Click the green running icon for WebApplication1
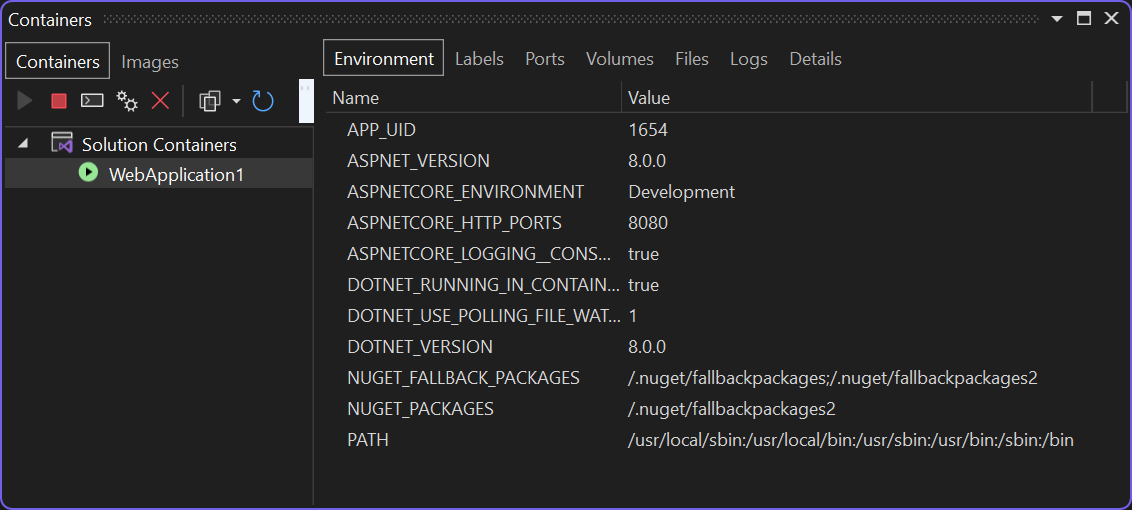This screenshot has height=510, width=1132. [89, 173]
